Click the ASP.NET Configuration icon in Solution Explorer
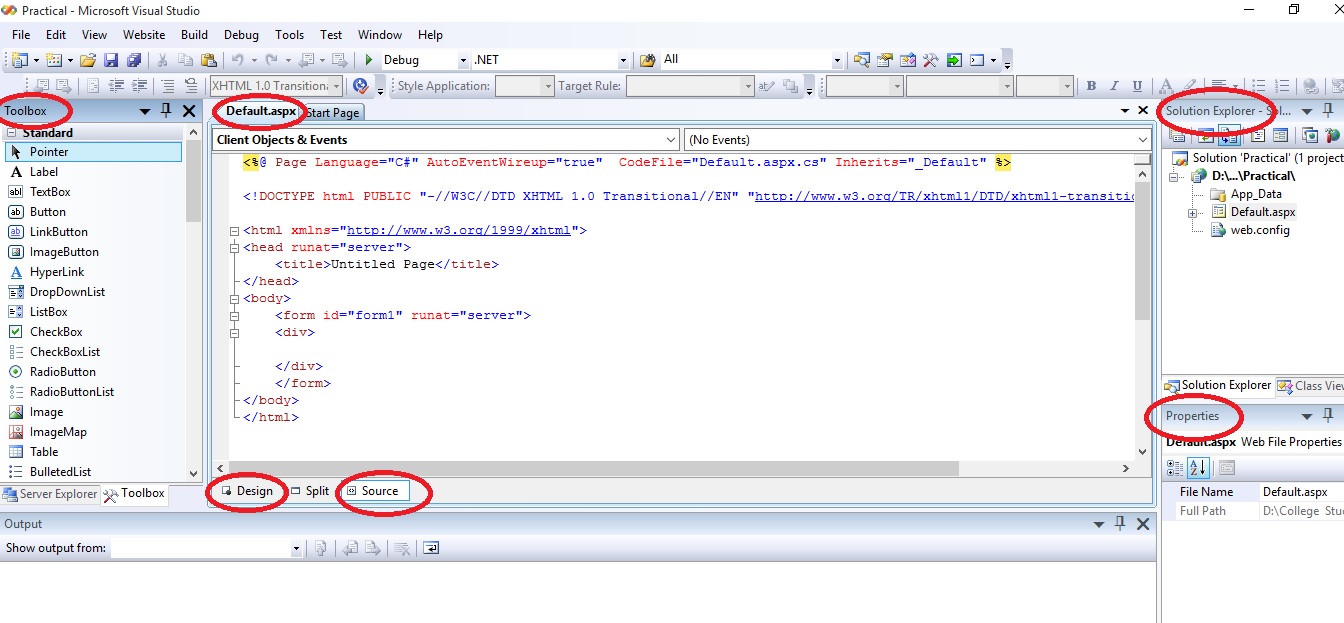 [1332, 135]
